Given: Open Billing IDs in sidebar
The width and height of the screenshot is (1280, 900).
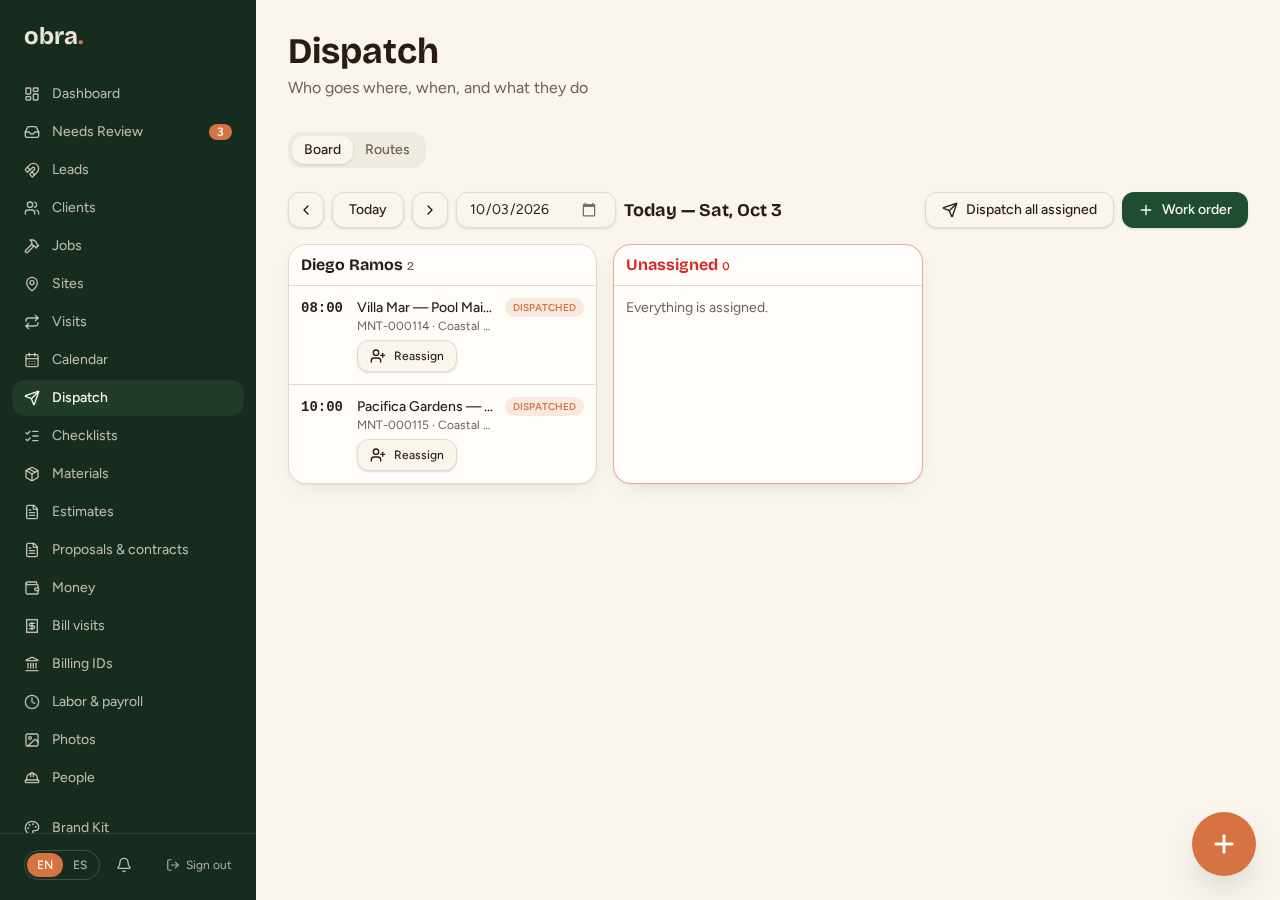Looking at the screenshot, I should pyautogui.click(x=128, y=664).
